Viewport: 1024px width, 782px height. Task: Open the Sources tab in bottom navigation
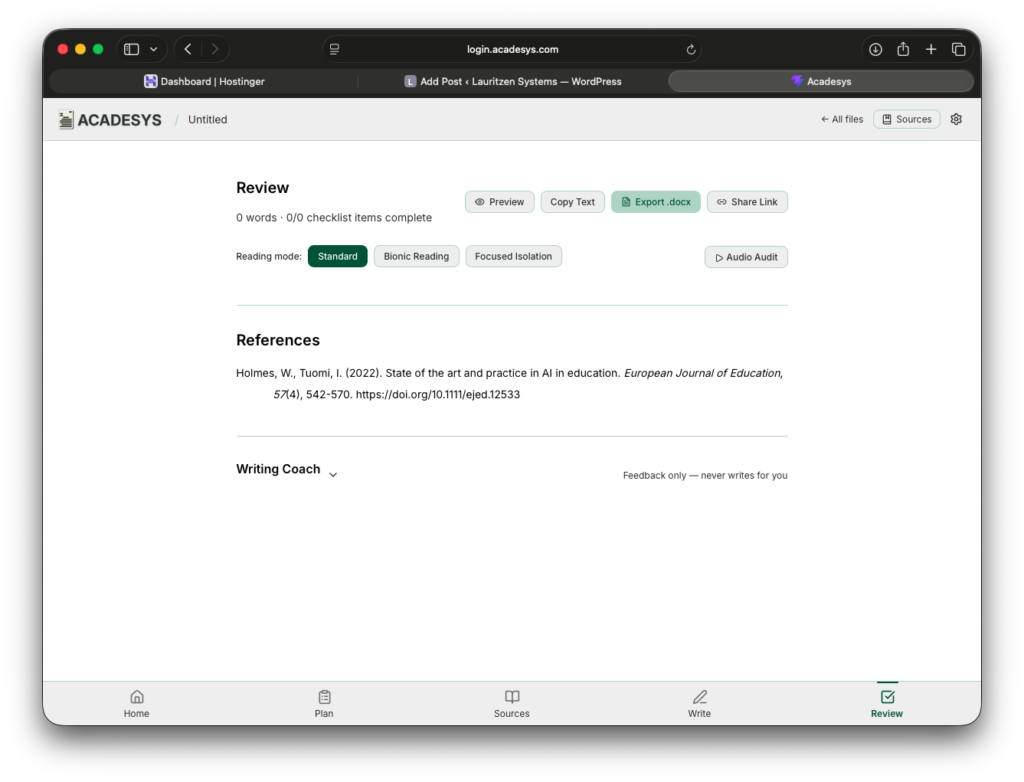coord(511,704)
